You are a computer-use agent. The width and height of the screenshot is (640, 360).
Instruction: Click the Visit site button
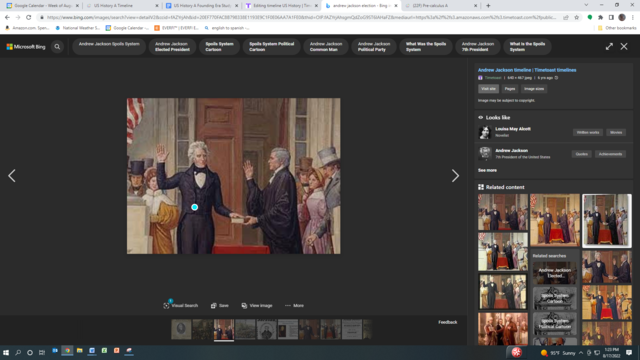488,89
